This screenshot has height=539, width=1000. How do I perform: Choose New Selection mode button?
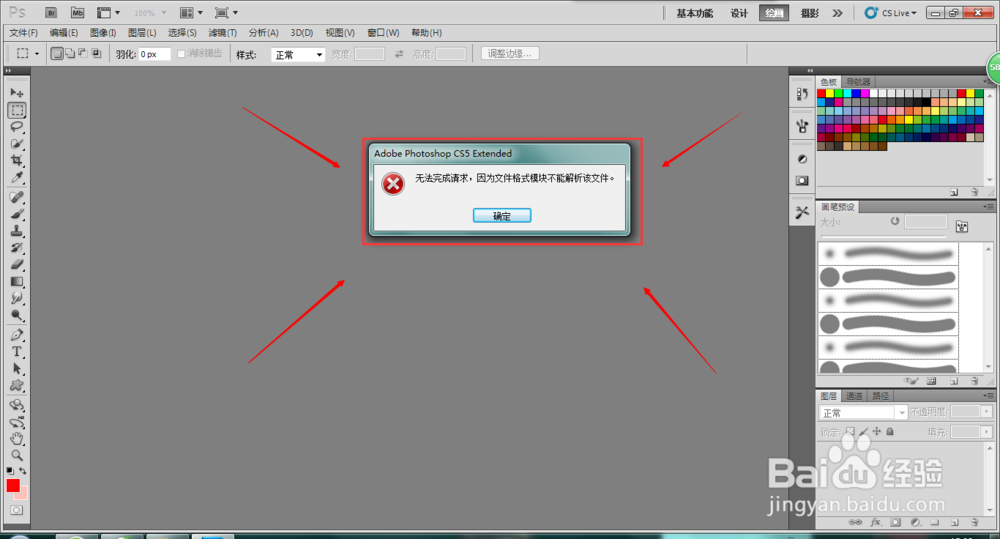(57, 54)
